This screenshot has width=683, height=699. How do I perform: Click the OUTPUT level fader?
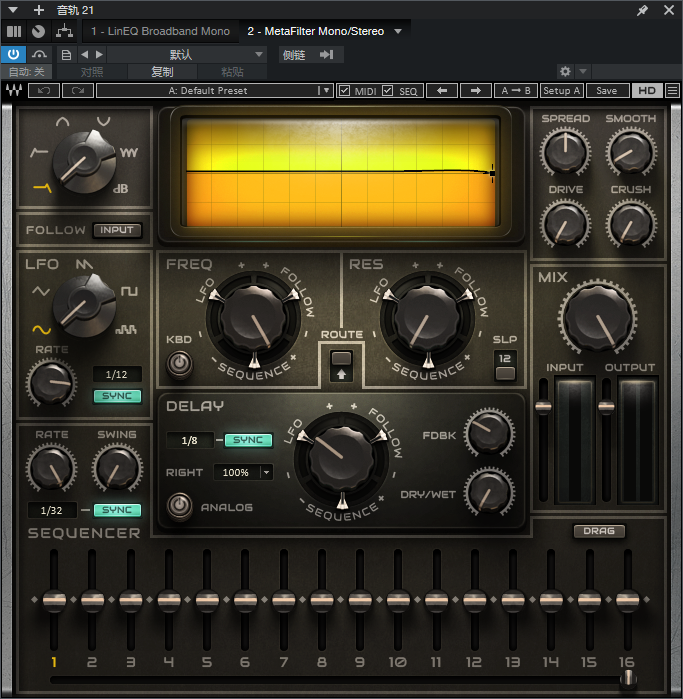606,406
